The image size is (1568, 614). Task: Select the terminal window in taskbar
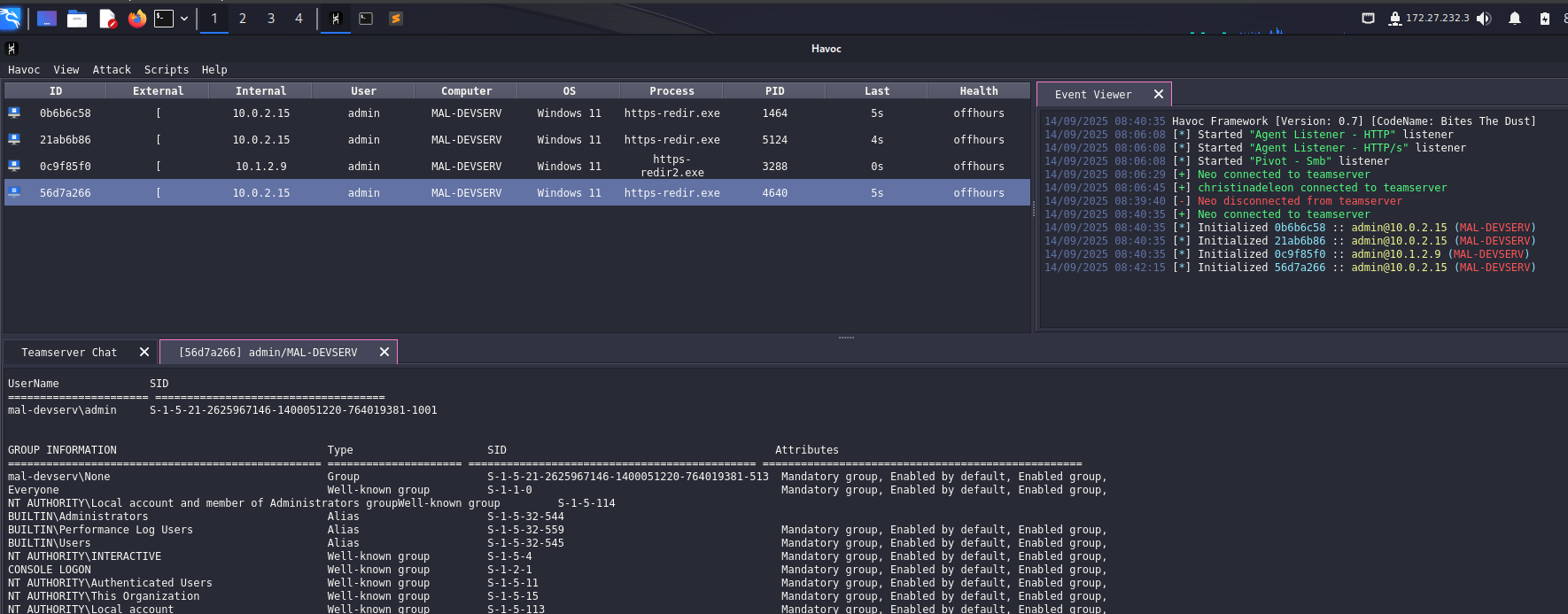(x=366, y=19)
